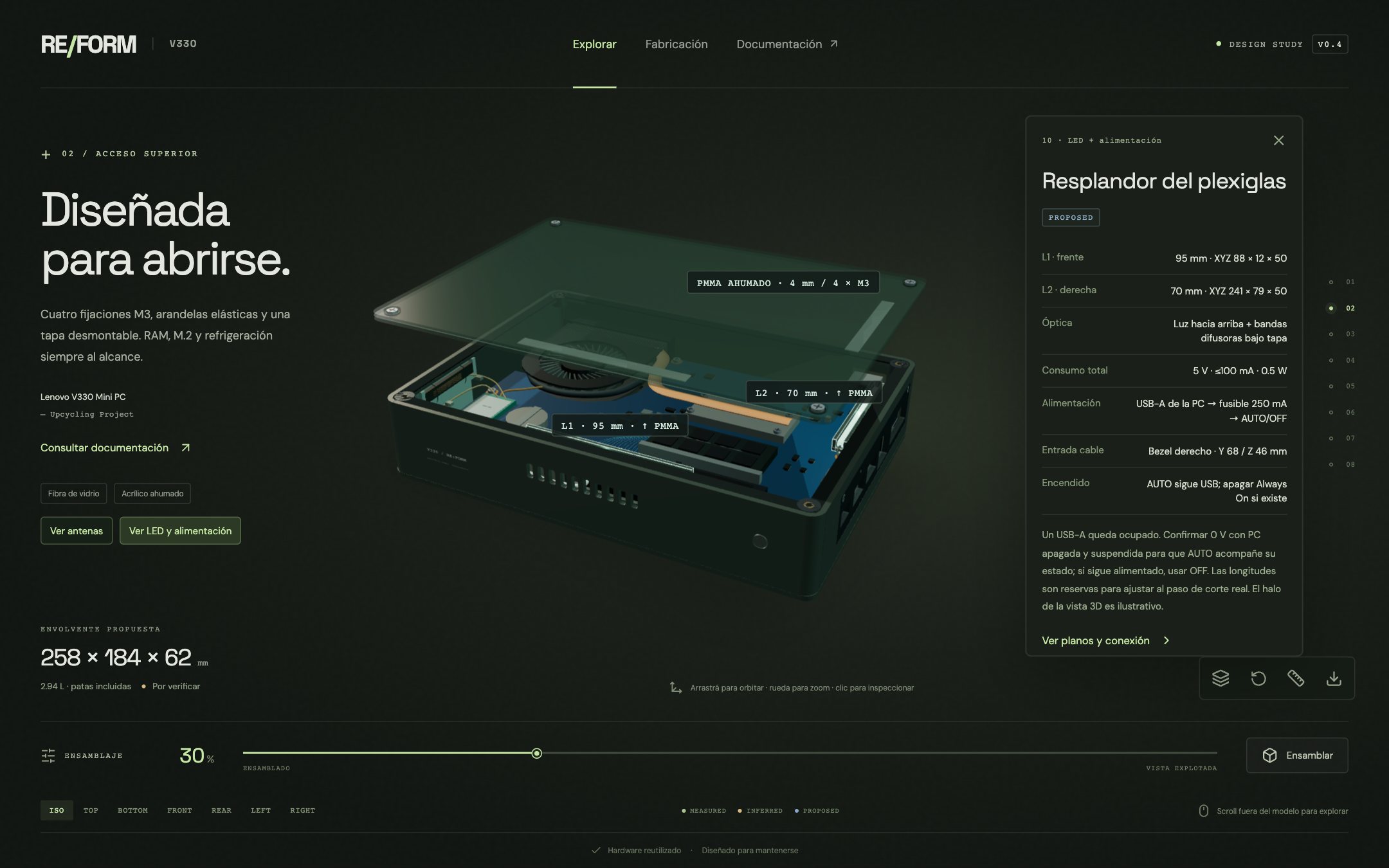Click the L1 · 95 mm model label
The image size is (1389, 868).
620,426
